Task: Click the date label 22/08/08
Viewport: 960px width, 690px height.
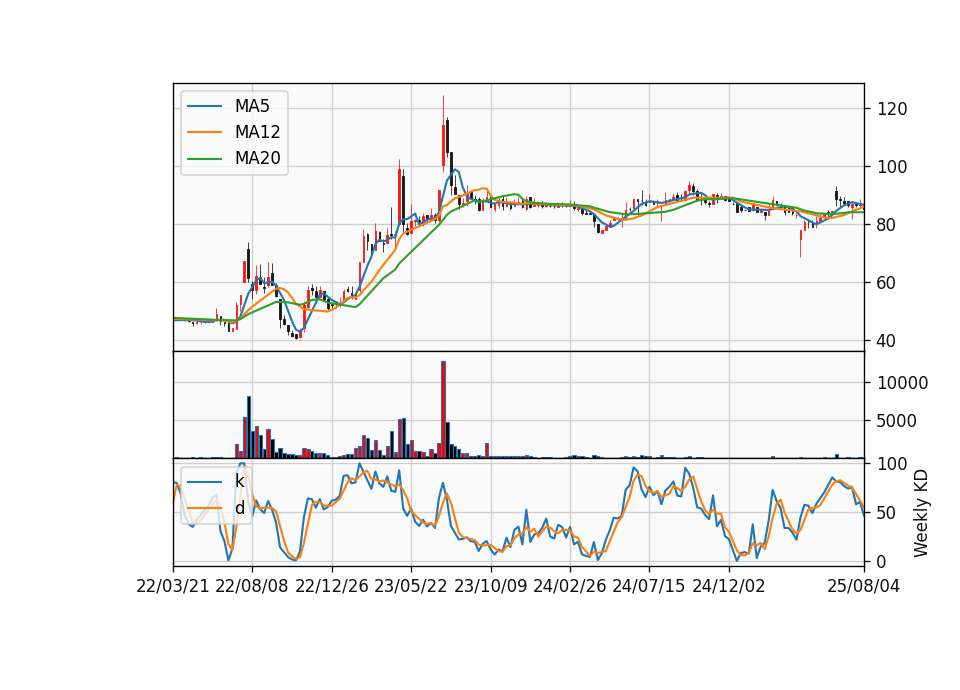Action: point(252,587)
